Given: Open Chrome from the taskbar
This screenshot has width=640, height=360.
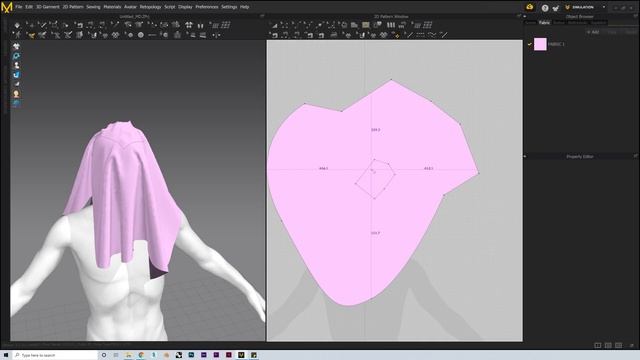Looking at the screenshot, I should pos(141,355).
